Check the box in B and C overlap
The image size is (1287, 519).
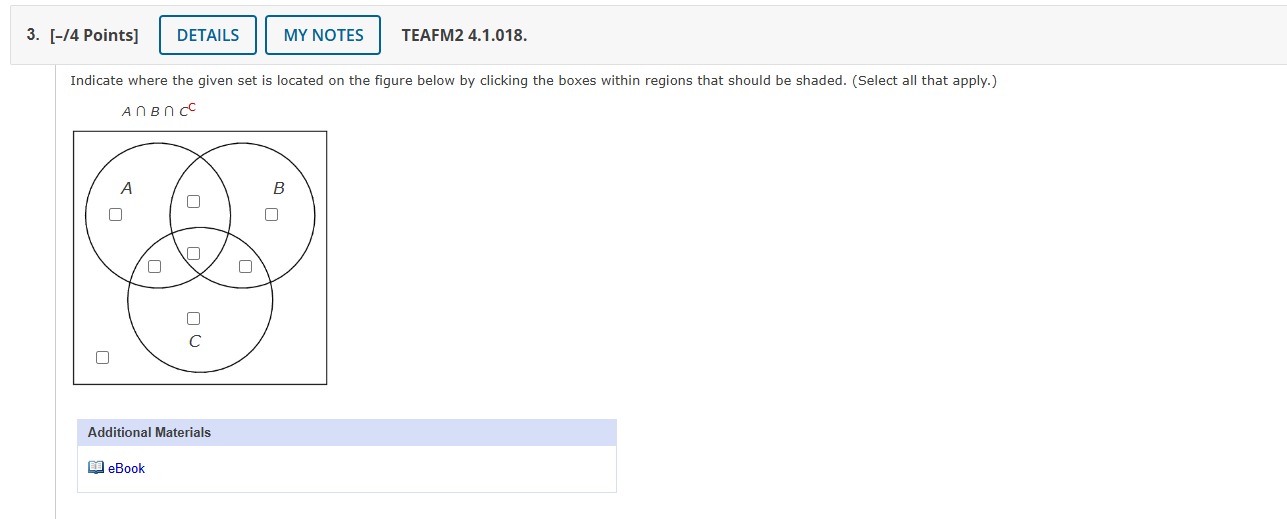(x=245, y=266)
